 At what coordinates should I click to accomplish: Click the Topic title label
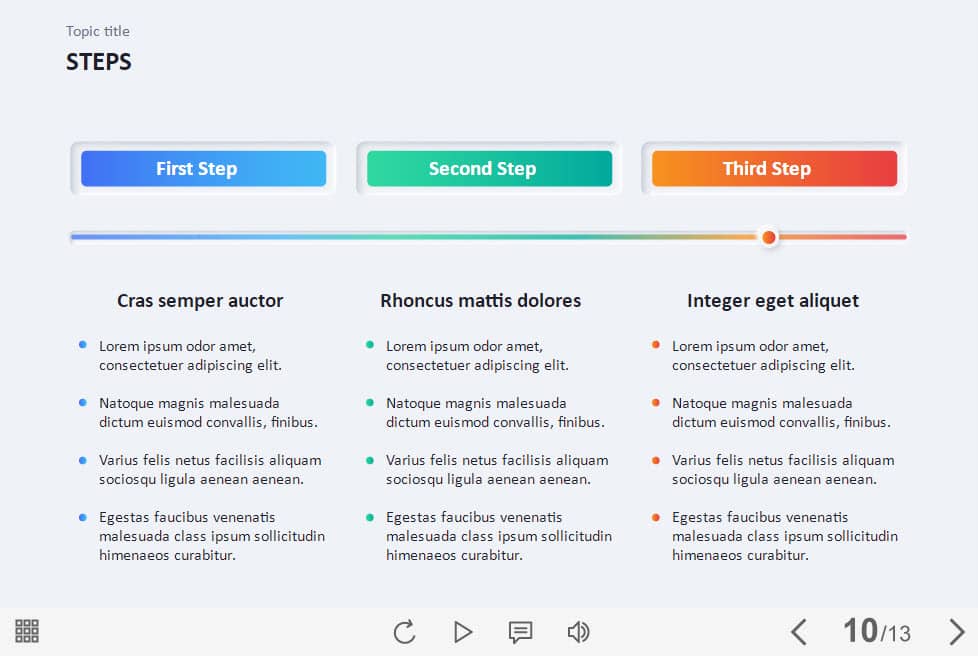point(97,31)
